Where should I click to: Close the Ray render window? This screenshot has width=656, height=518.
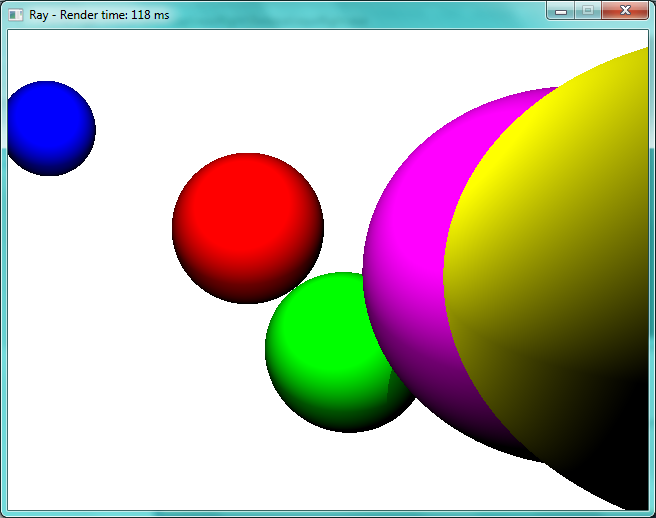pyautogui.click(x=626, y=10)
